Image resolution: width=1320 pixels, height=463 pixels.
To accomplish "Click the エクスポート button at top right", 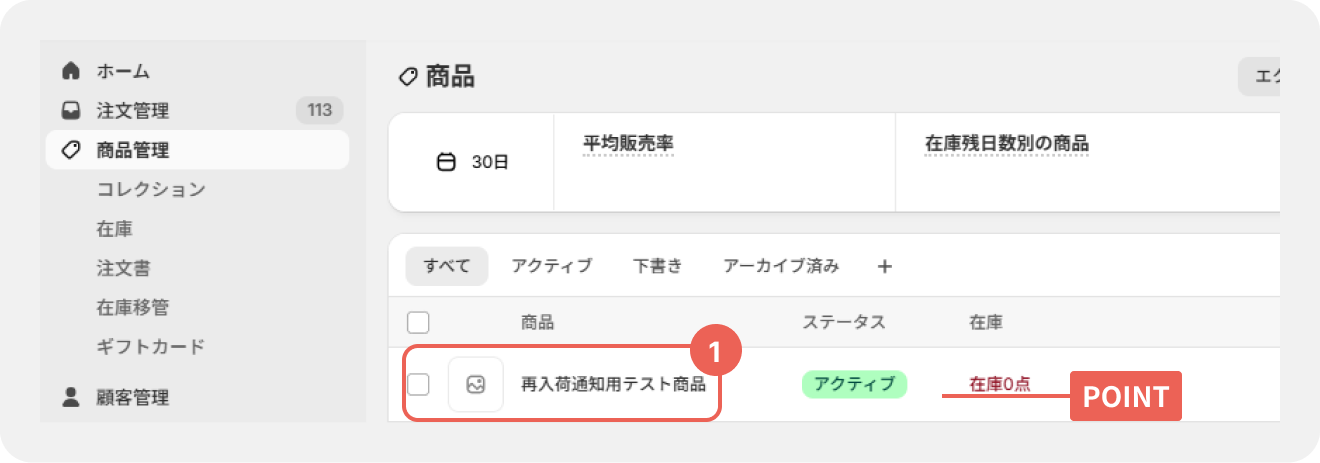I will click(x=1260, y=77).
